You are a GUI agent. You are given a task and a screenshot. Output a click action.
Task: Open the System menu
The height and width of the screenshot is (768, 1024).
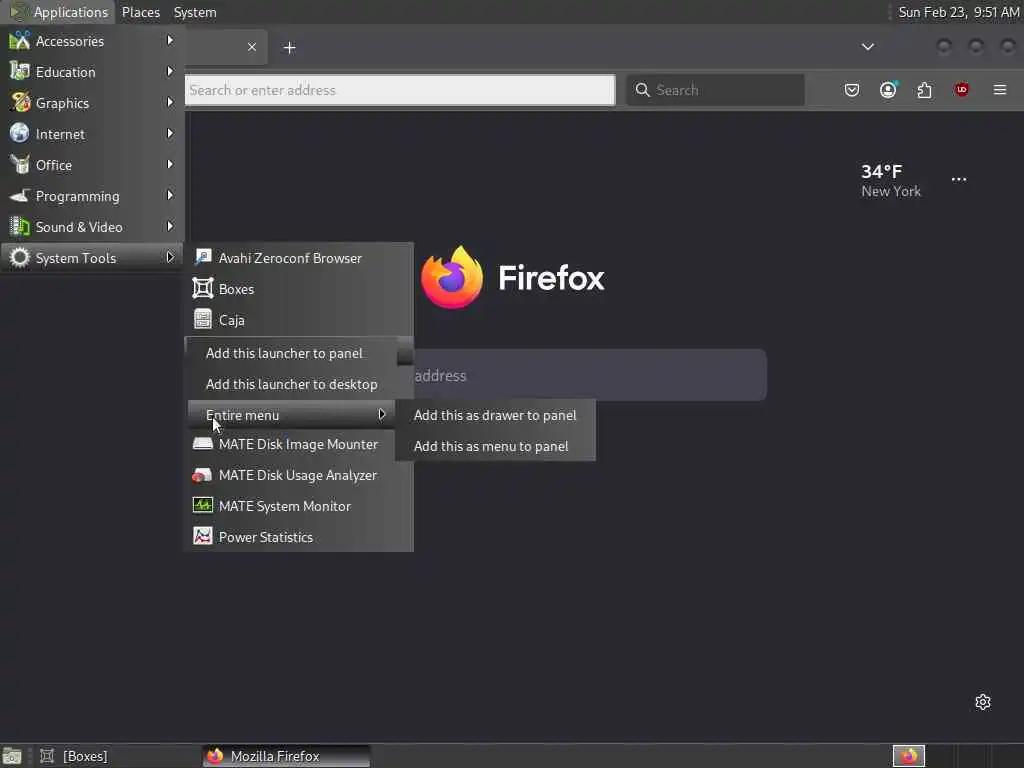[195, 12]
